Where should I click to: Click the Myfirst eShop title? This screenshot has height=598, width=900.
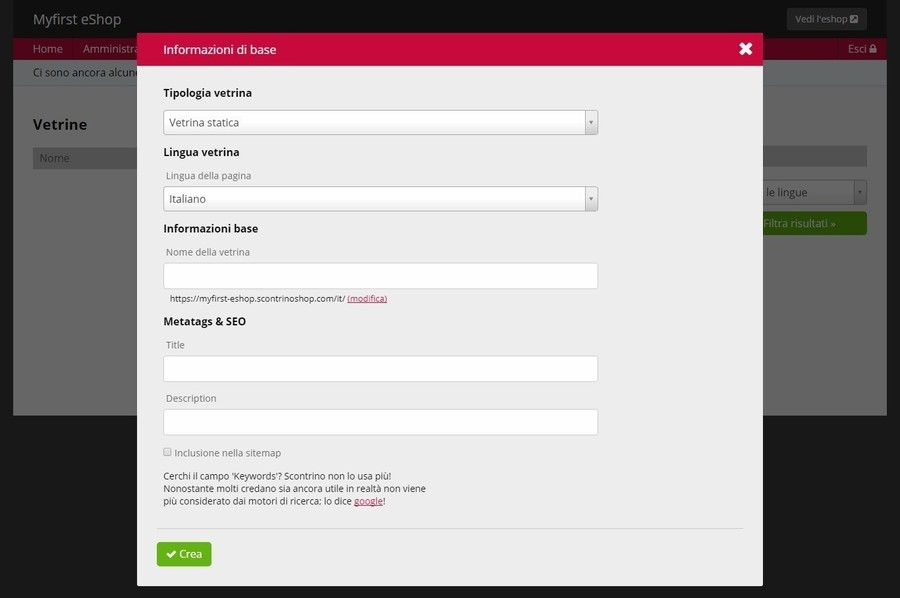[x=77, y=19]
